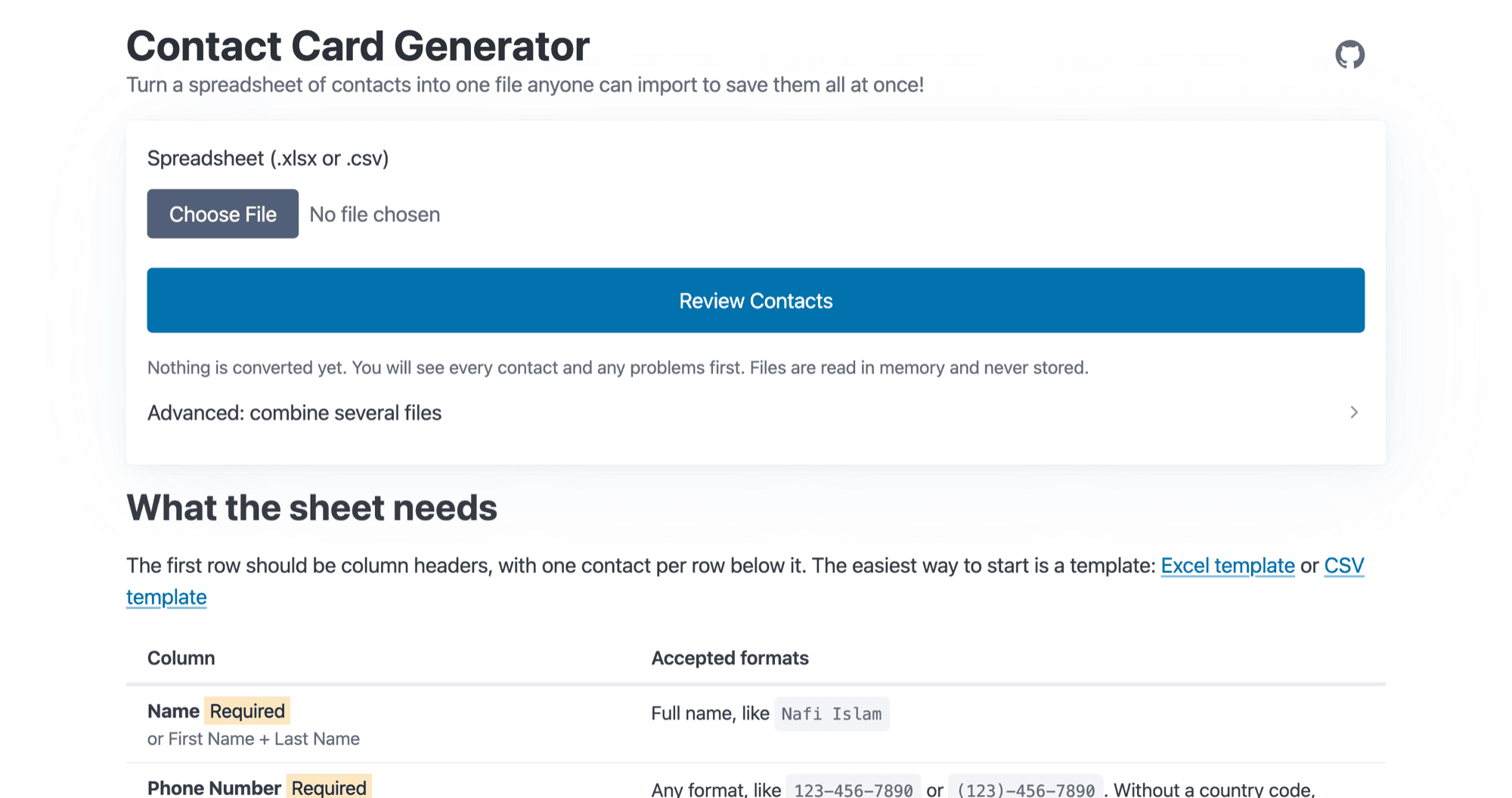This screenshot has width=1512, height=798.
Task: Expand the chevron beside Advanced: combine several files
Action: tap(1354, 412)
